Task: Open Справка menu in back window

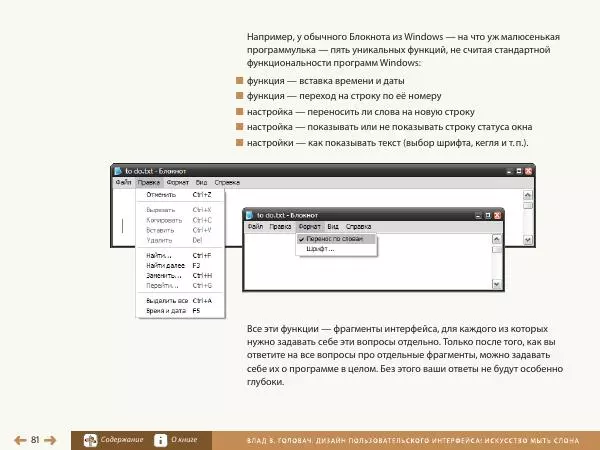Action: coord(227,183)
